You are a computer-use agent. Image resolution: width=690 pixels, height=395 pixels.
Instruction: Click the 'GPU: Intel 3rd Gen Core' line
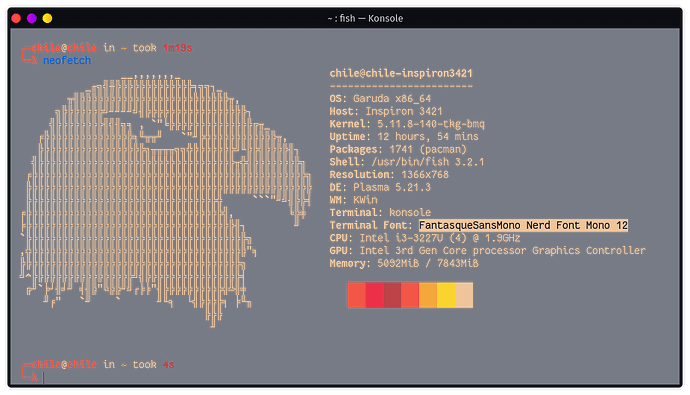click(x=488, y=251)
